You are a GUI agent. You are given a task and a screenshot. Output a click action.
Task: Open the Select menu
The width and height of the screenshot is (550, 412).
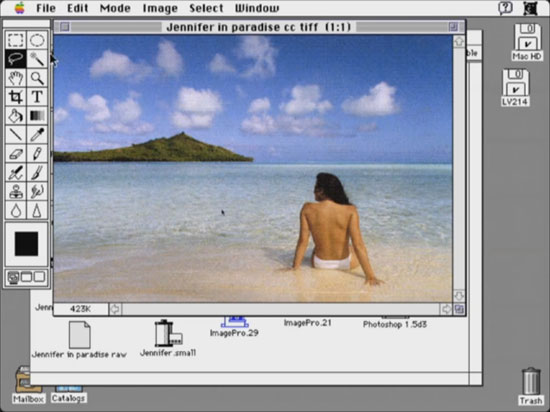206,8
